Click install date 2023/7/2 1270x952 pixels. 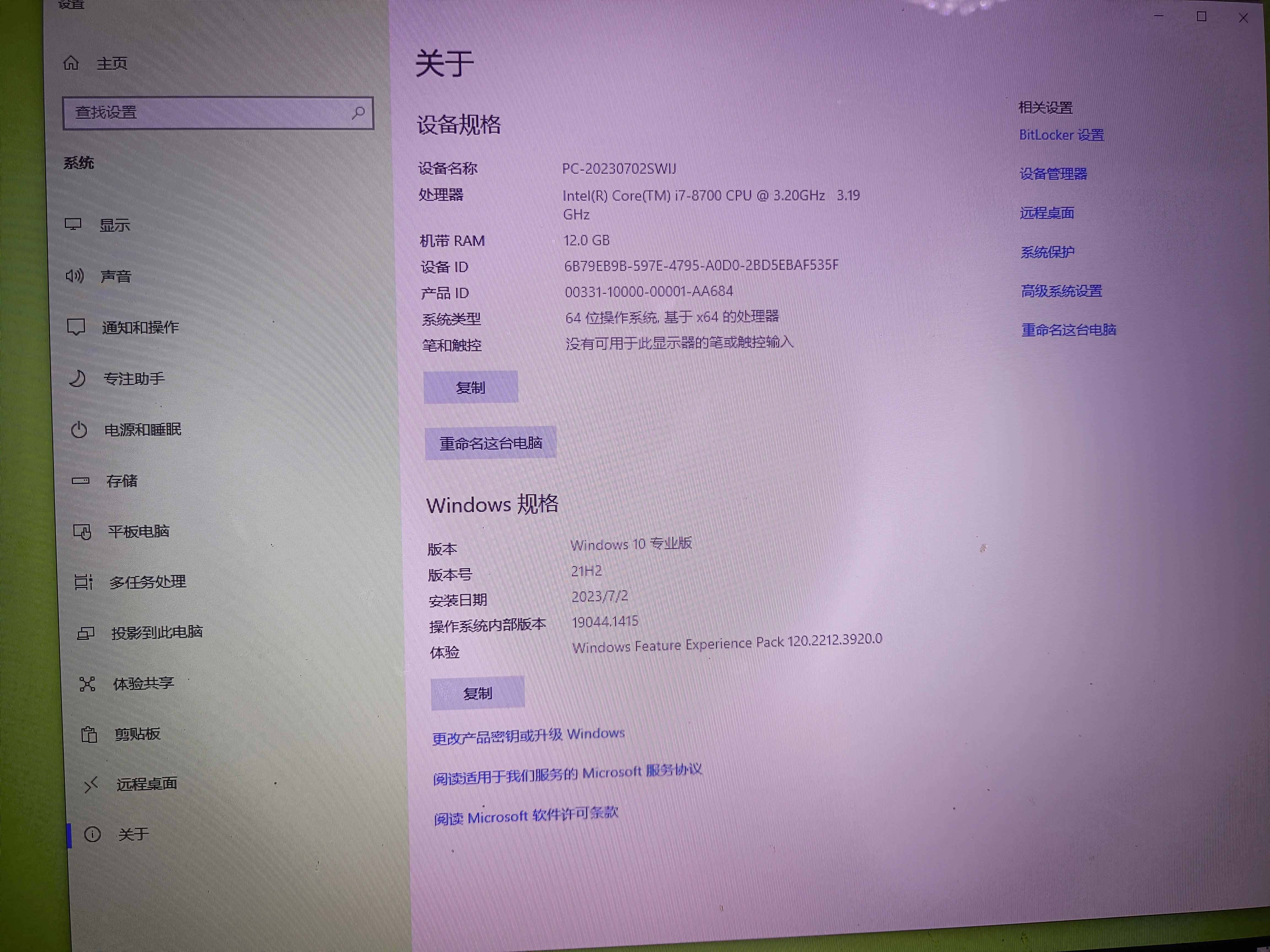click(x=599, y=596)
